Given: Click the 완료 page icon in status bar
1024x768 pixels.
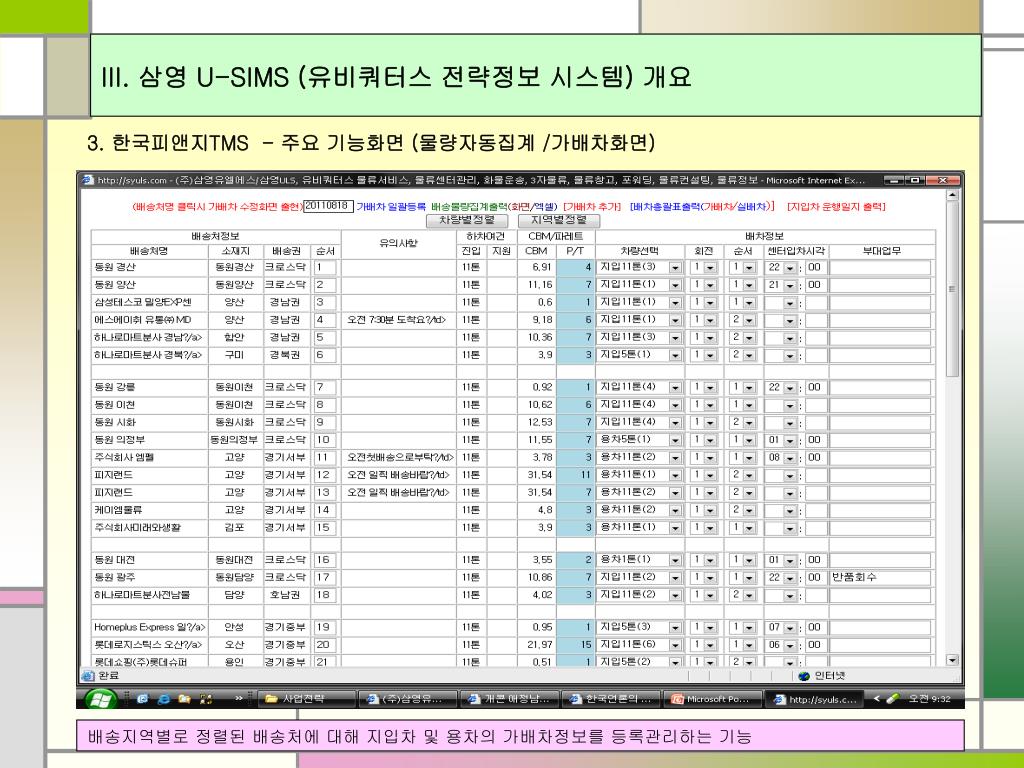Looking at the screenshot, I should click(88, 675).
